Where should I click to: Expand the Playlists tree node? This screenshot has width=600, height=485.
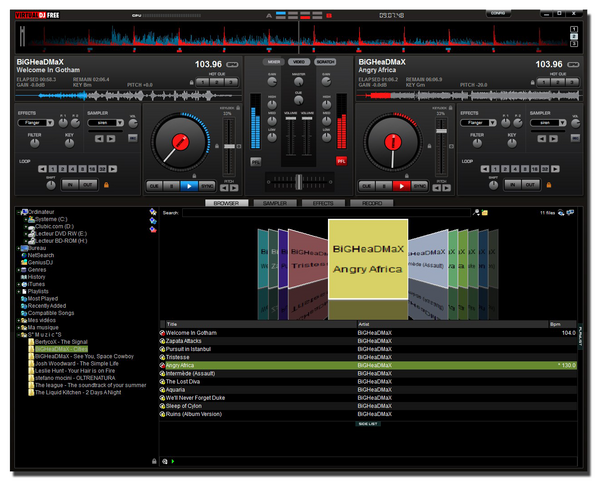pos(17,291)
